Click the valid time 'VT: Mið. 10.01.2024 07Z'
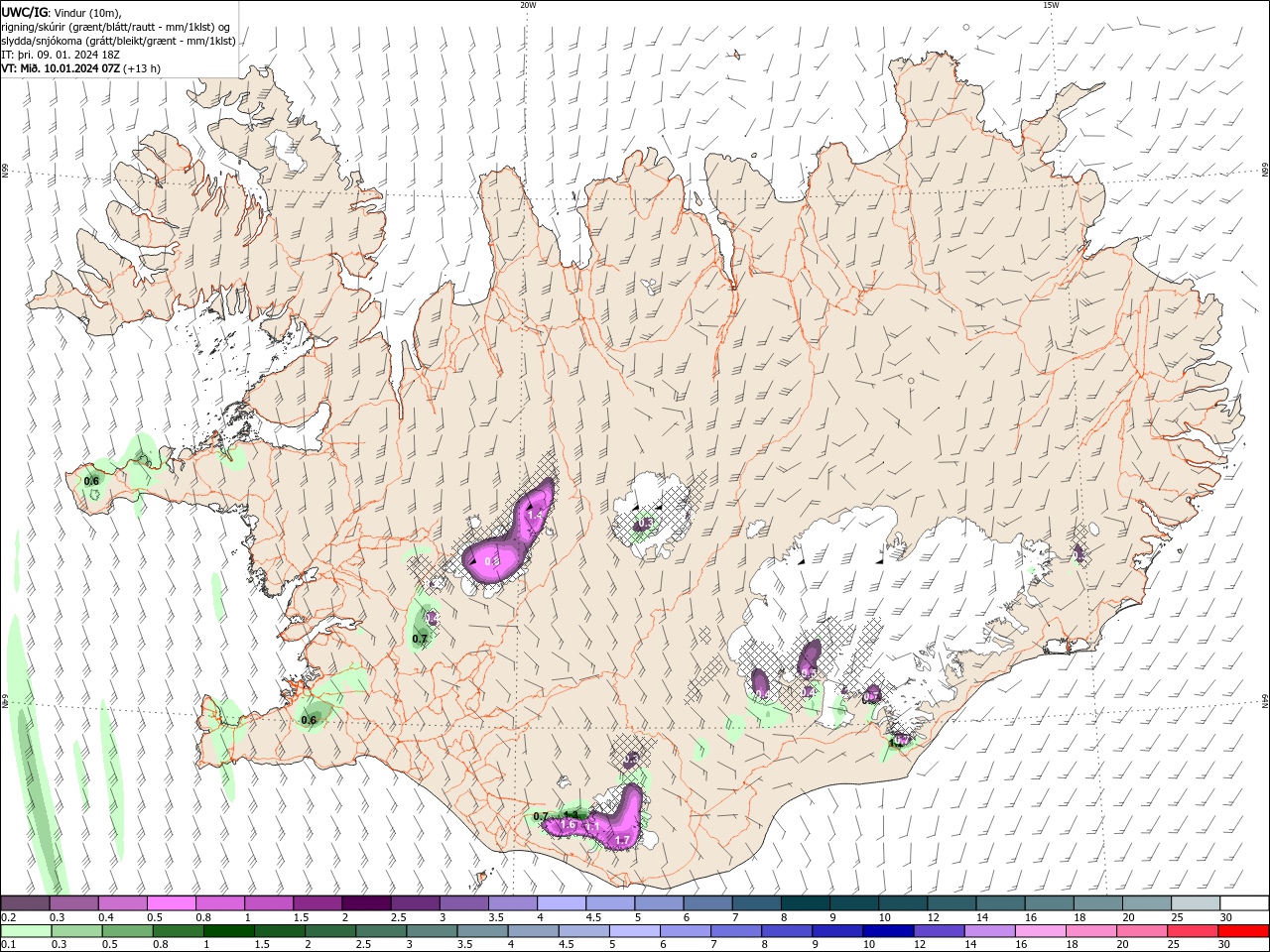Image resolution: width=1270 pixels, height=952 pixels. pos(62,68)
